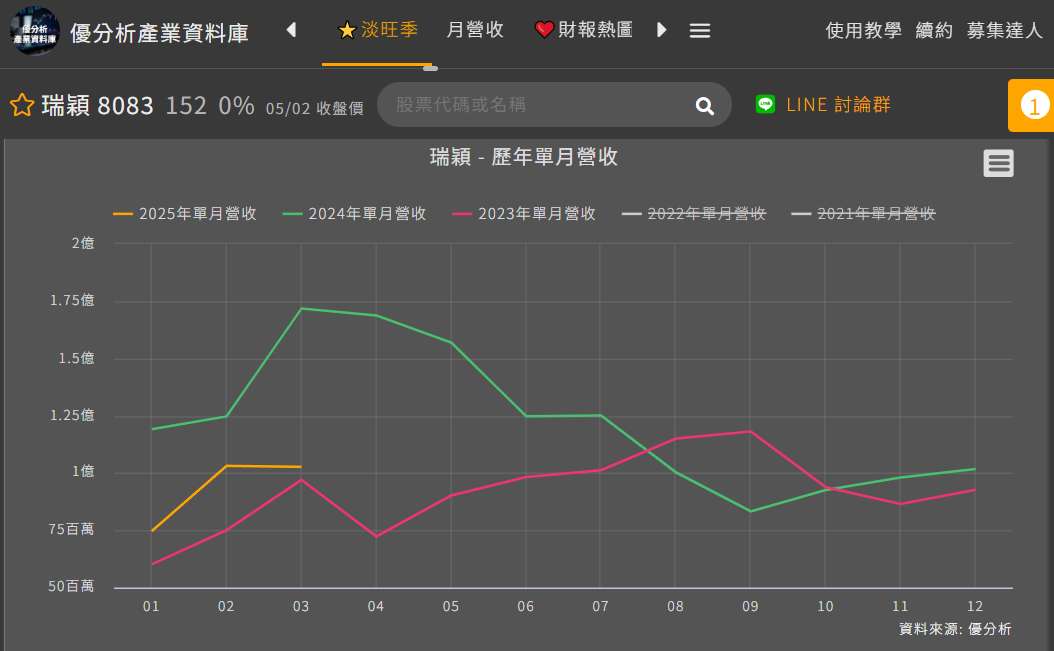Screen dimensions: 1054x651
Task: Click the 2023 pink line point at month 09
Action: [x=750, y=432]
